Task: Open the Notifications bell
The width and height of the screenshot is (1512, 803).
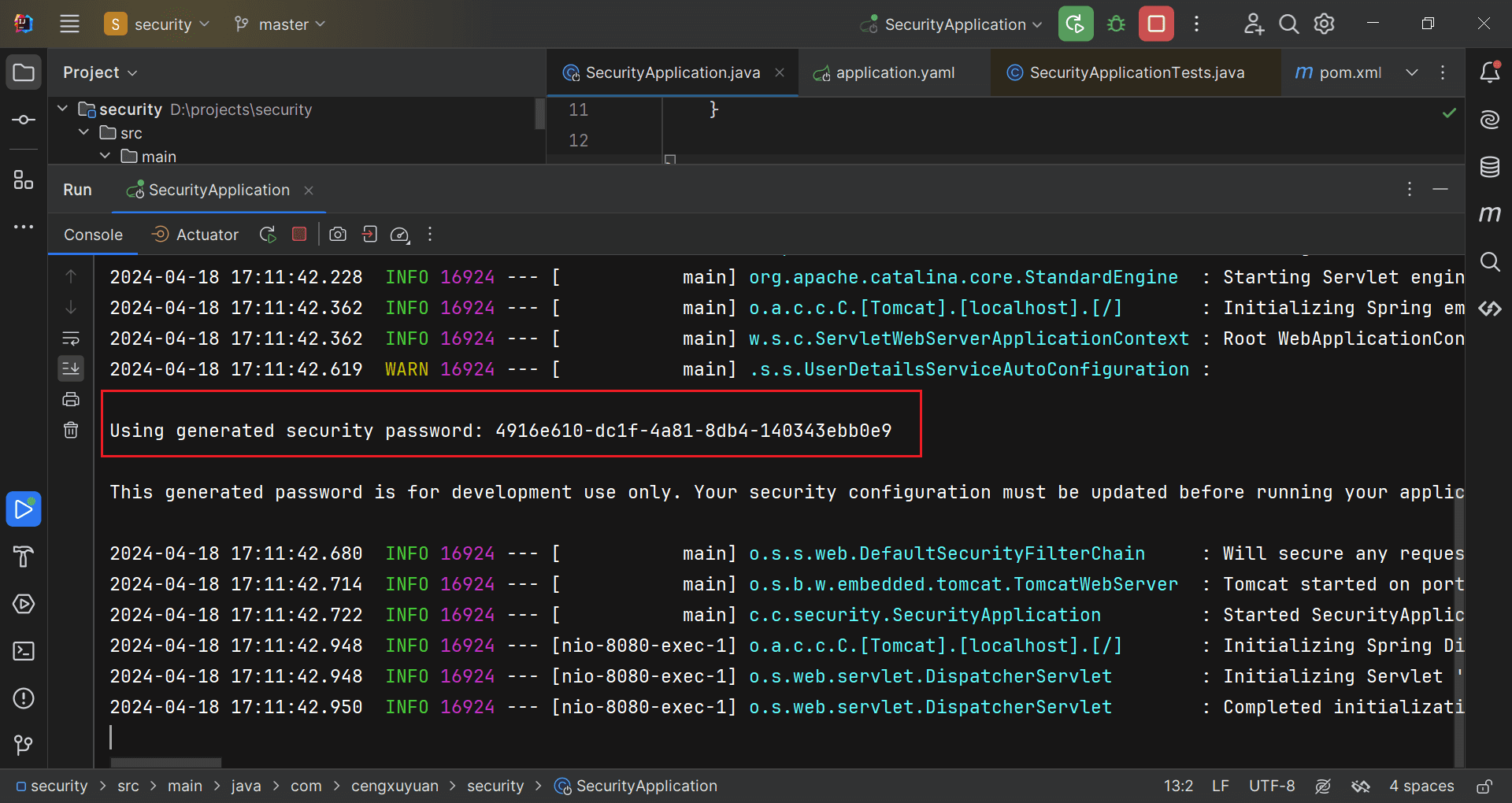Action: click(x=1489, y=72)
